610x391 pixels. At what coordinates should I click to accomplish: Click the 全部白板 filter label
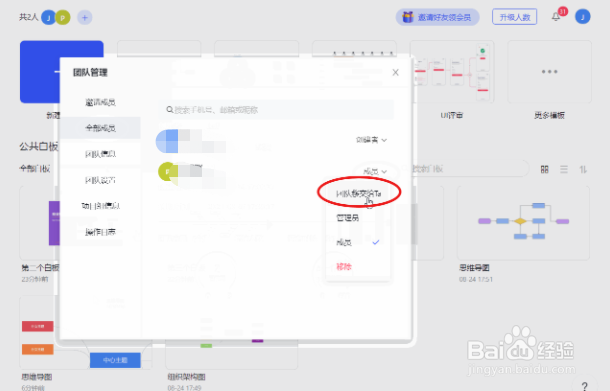(x=35, y=169)
